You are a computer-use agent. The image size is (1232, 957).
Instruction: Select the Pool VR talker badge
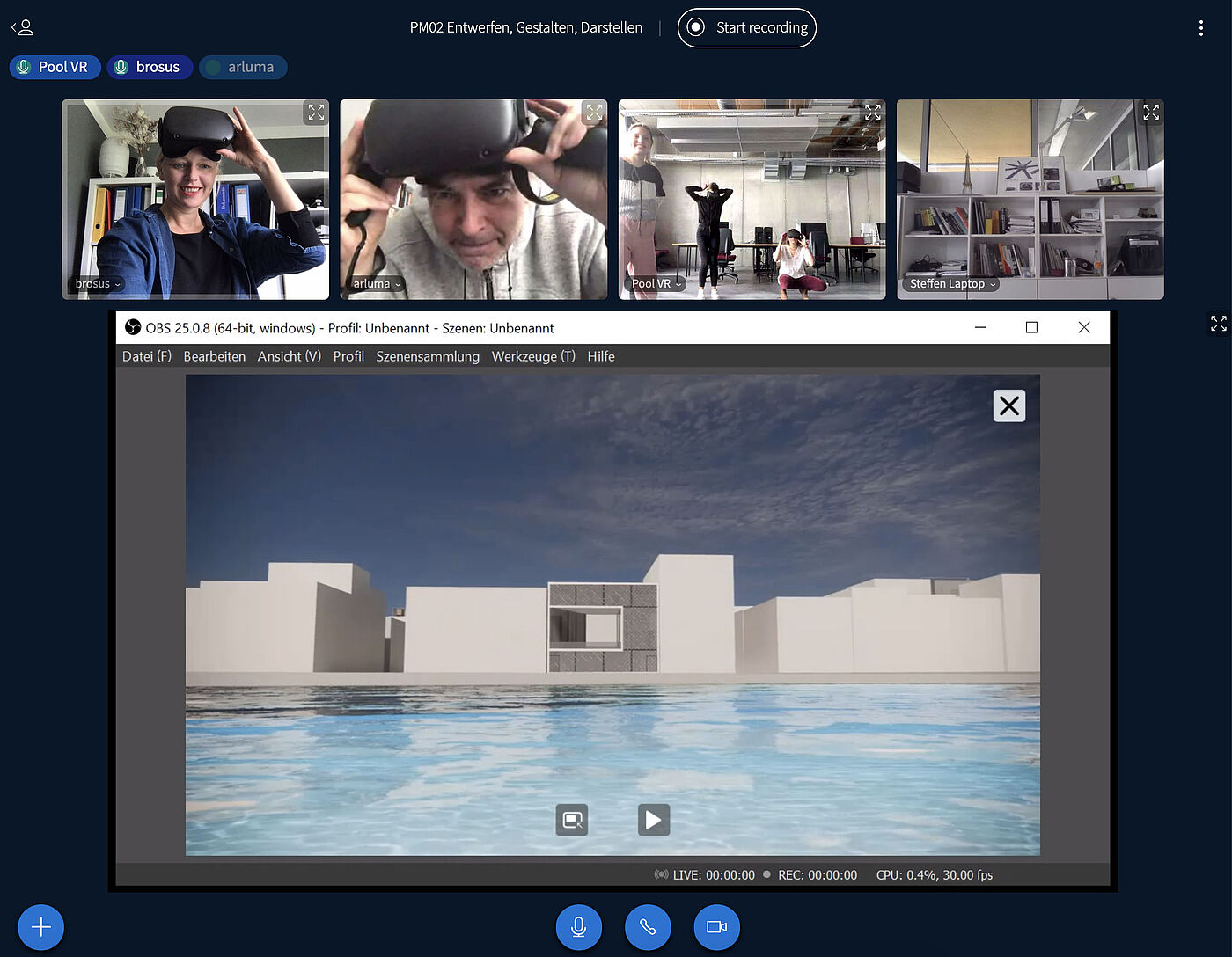click(55, 67)
